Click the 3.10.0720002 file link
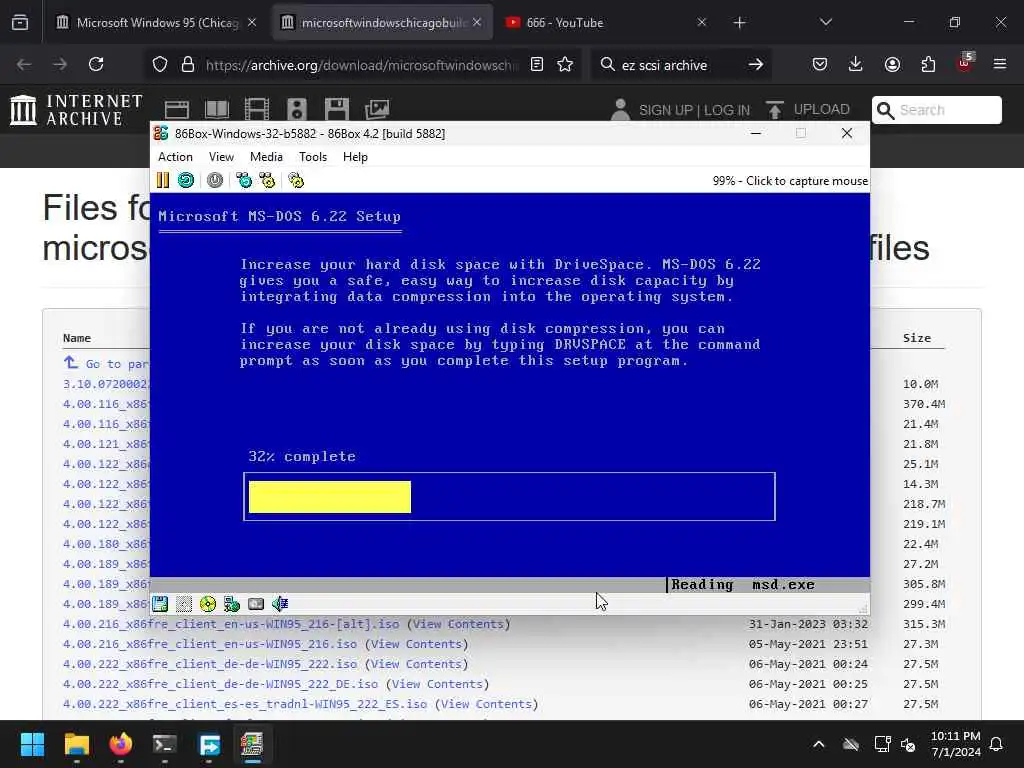The height and width of the screenshot is (768, 1024). 106,384
